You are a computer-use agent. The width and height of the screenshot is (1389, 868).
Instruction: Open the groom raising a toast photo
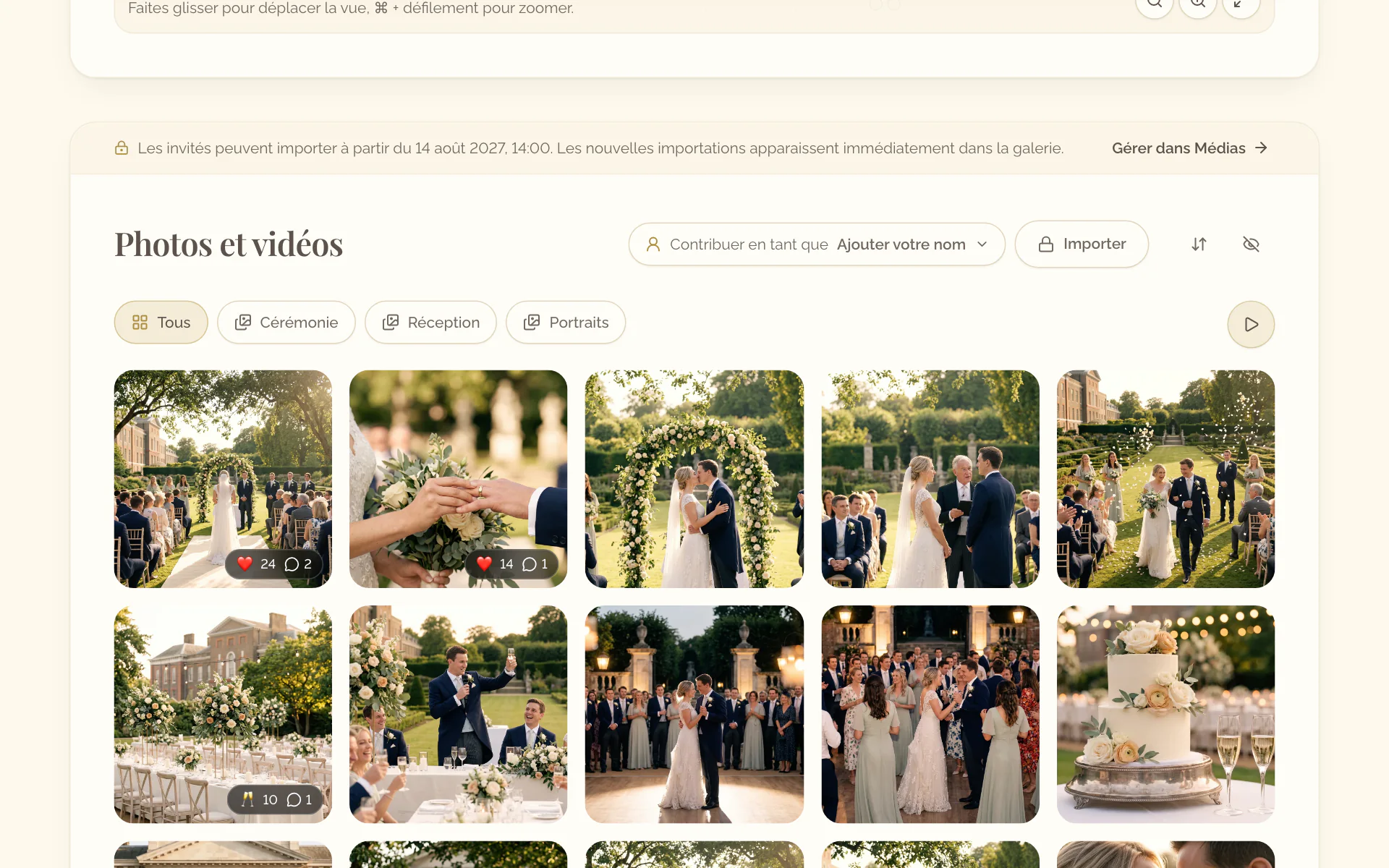pos(459,715)
